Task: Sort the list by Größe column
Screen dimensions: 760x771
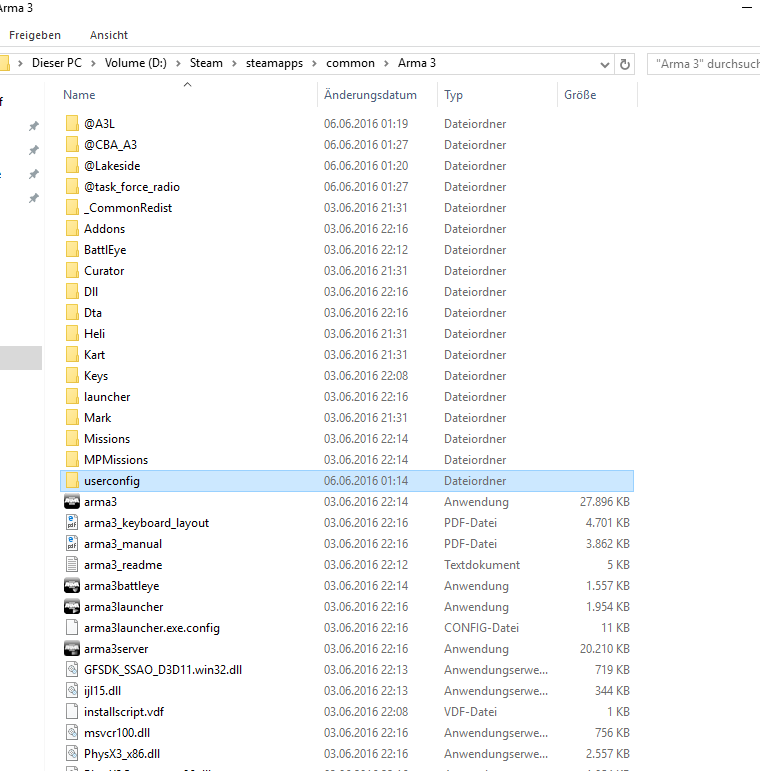Action: click(x=579, y=95)
